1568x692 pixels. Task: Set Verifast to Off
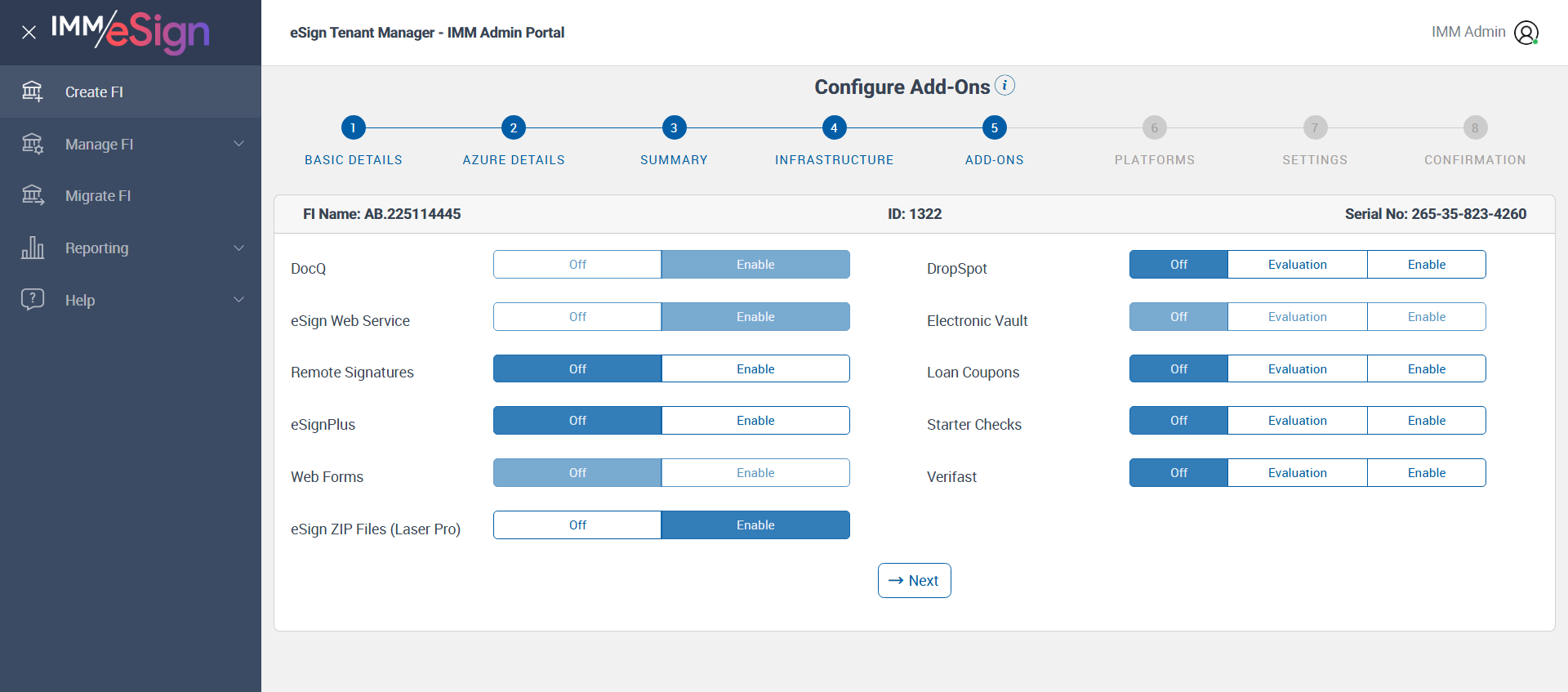click(x=1178, y=473)
